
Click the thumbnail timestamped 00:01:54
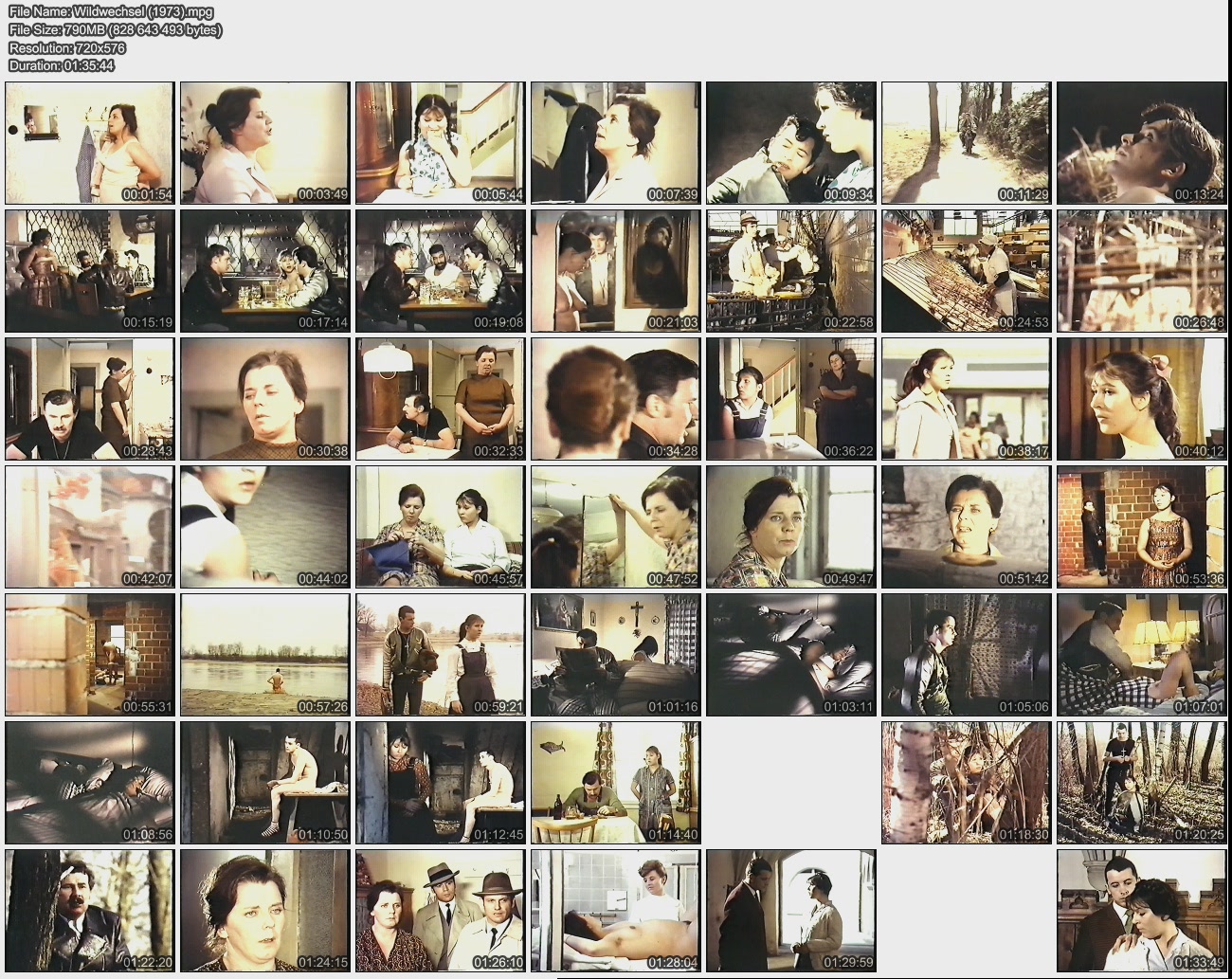pos(90,143)
